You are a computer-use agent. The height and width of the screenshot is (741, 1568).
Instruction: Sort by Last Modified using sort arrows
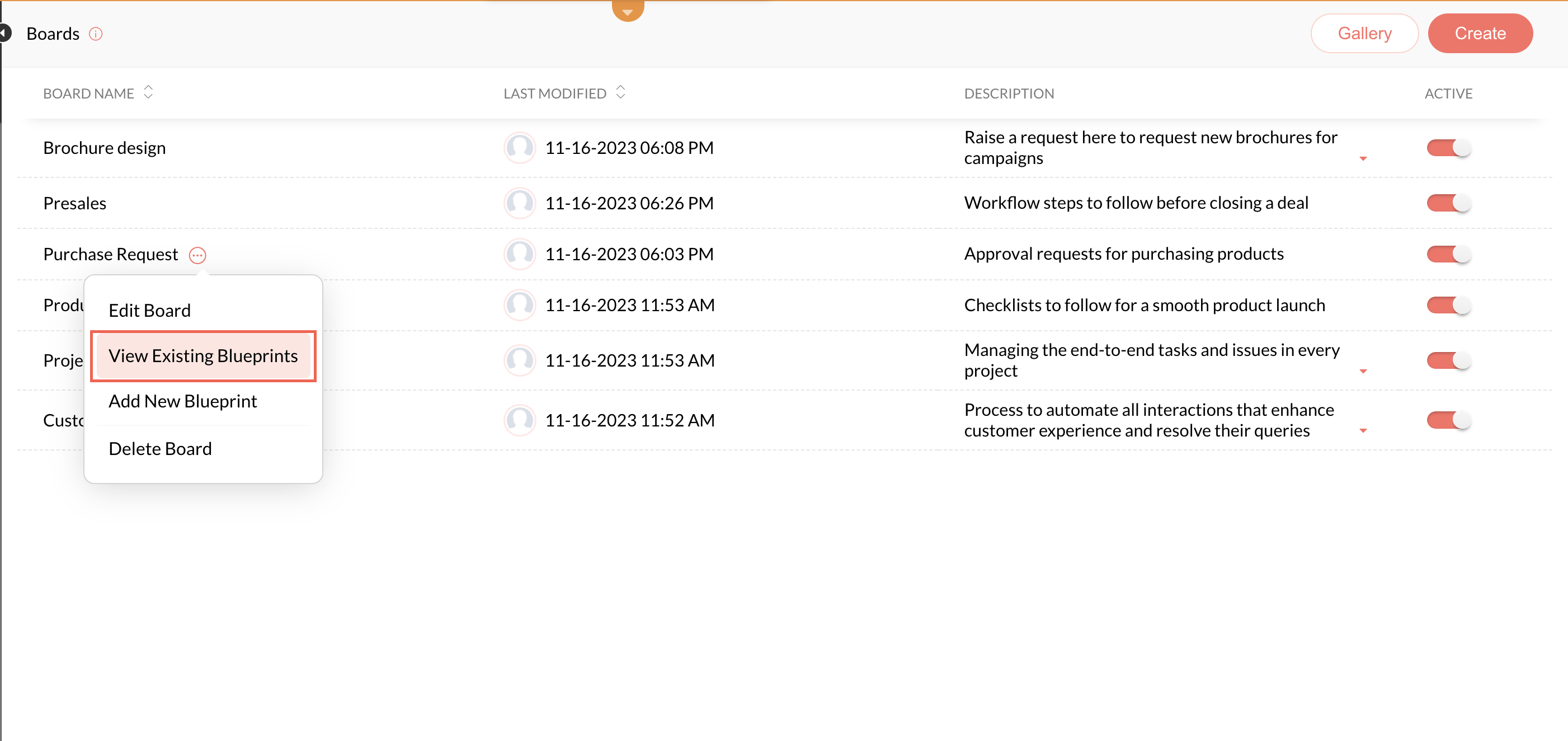tap(620, 92)
